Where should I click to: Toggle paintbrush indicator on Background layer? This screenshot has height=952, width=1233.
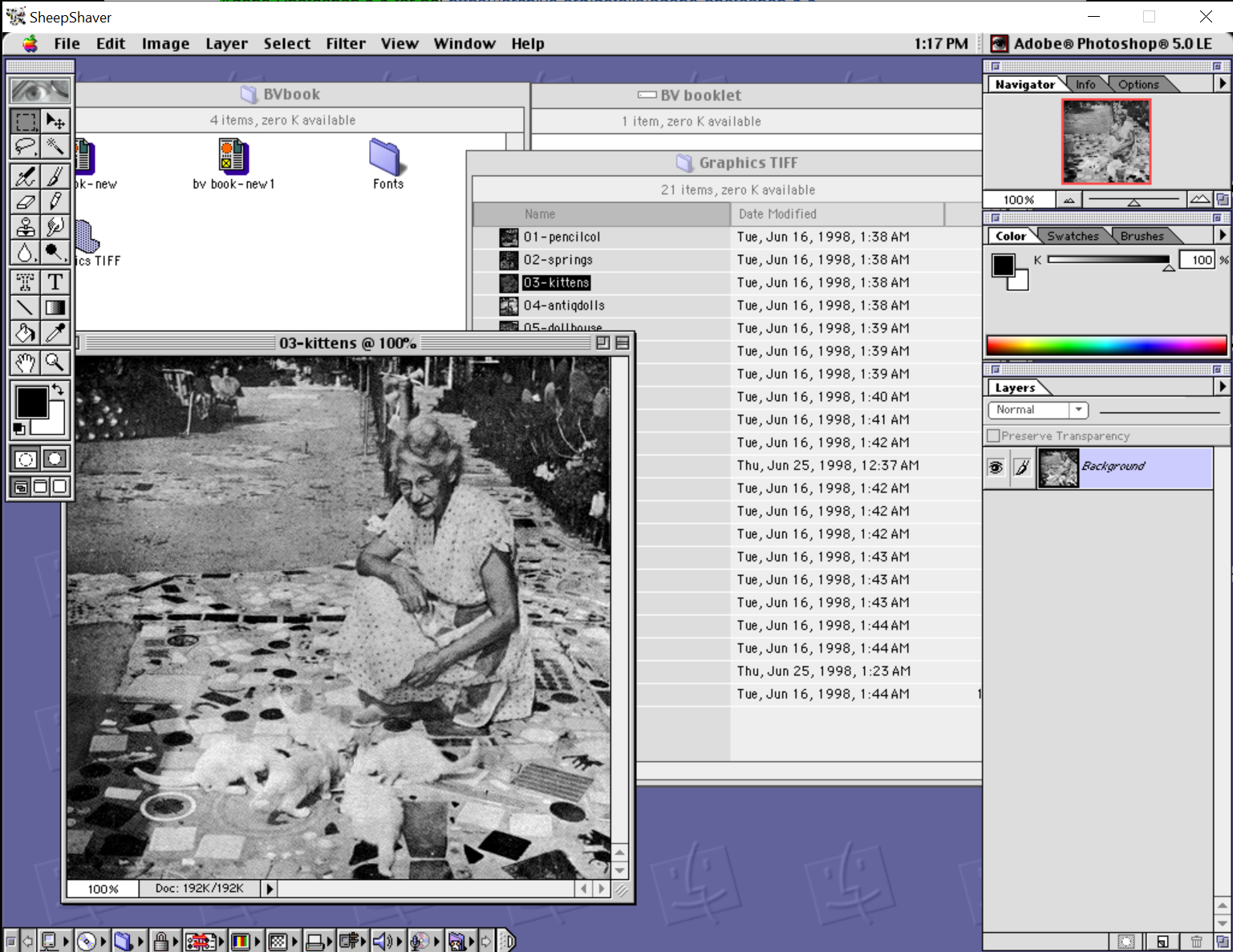tap(1022, 468)
